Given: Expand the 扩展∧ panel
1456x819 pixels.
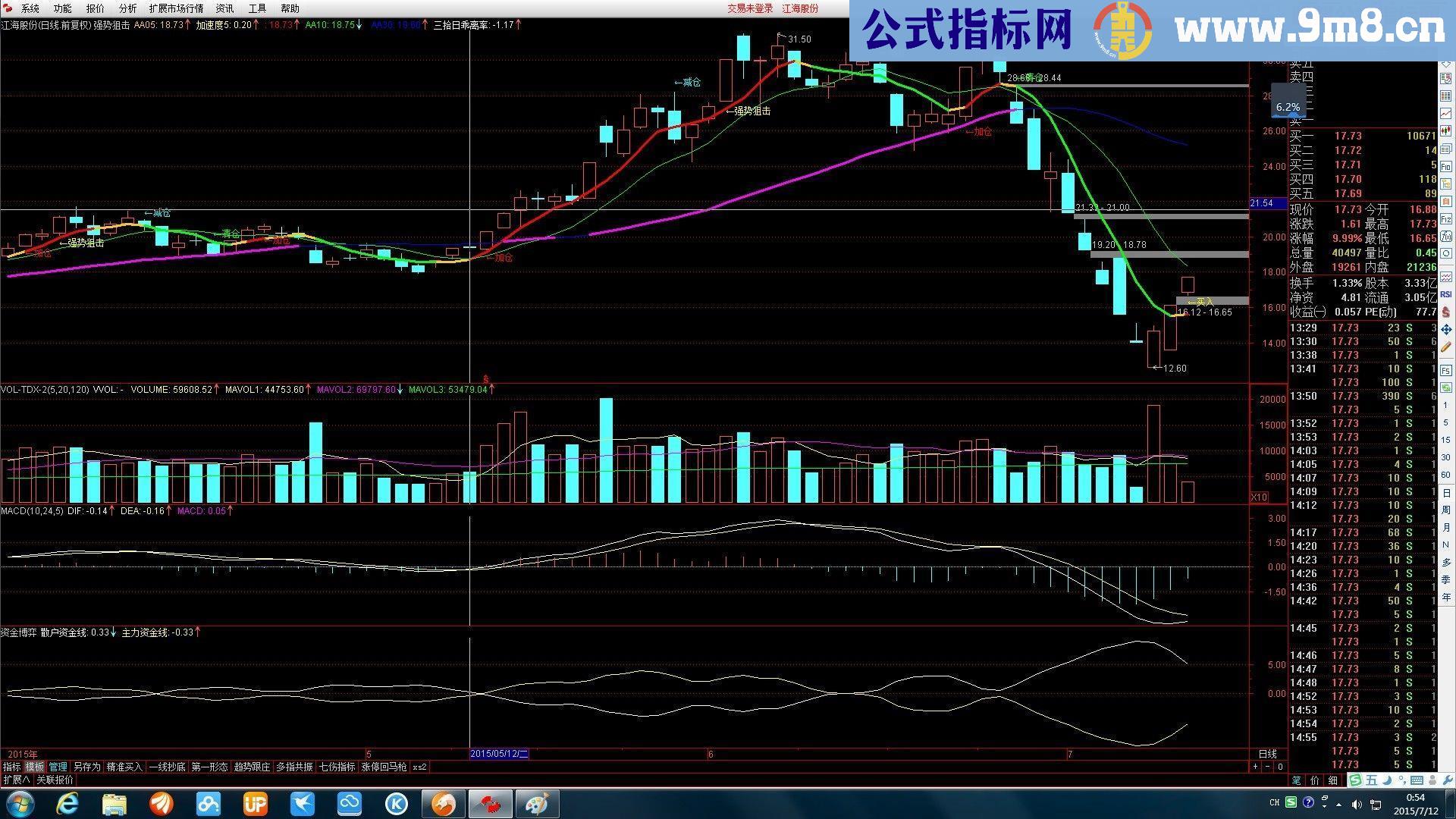Looking at the screenshot, I should click(x=17, y=780).
